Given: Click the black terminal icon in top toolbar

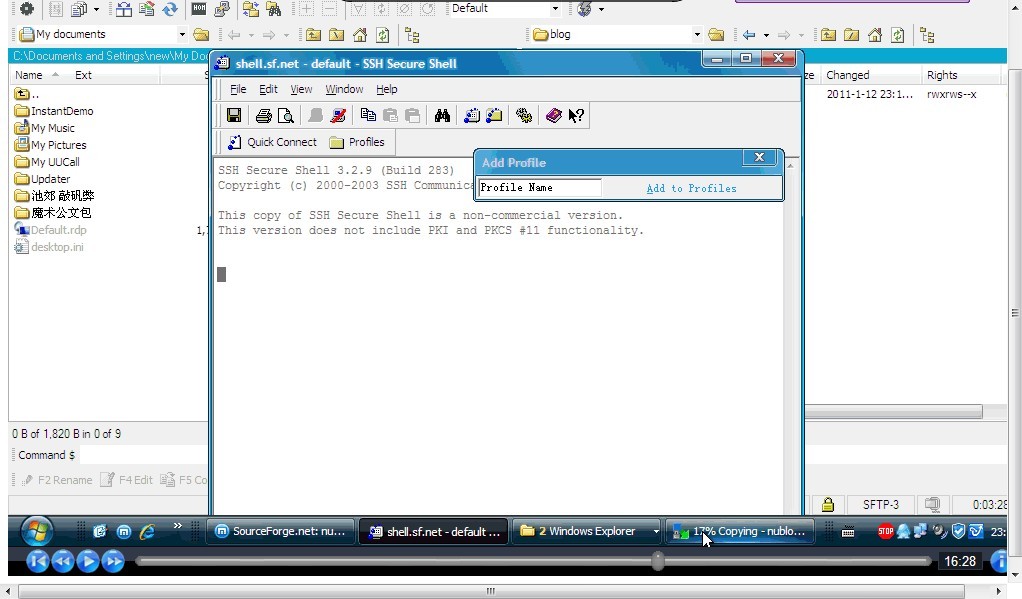Looking at the screenshot, I should pos(199,8).
